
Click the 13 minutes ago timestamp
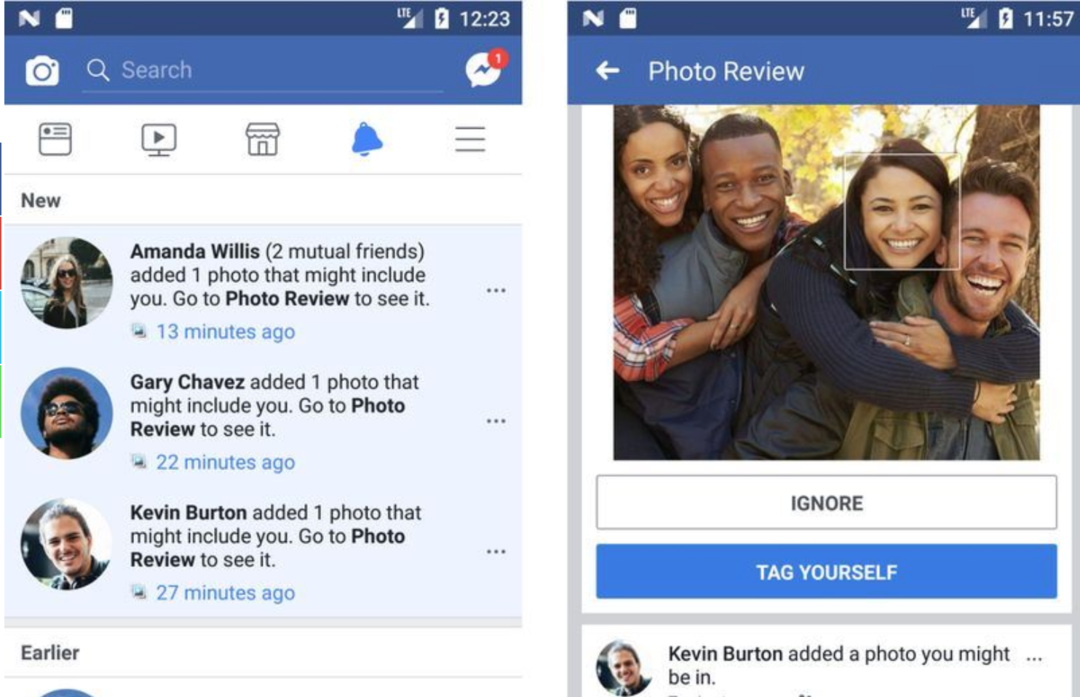point(225,332)
